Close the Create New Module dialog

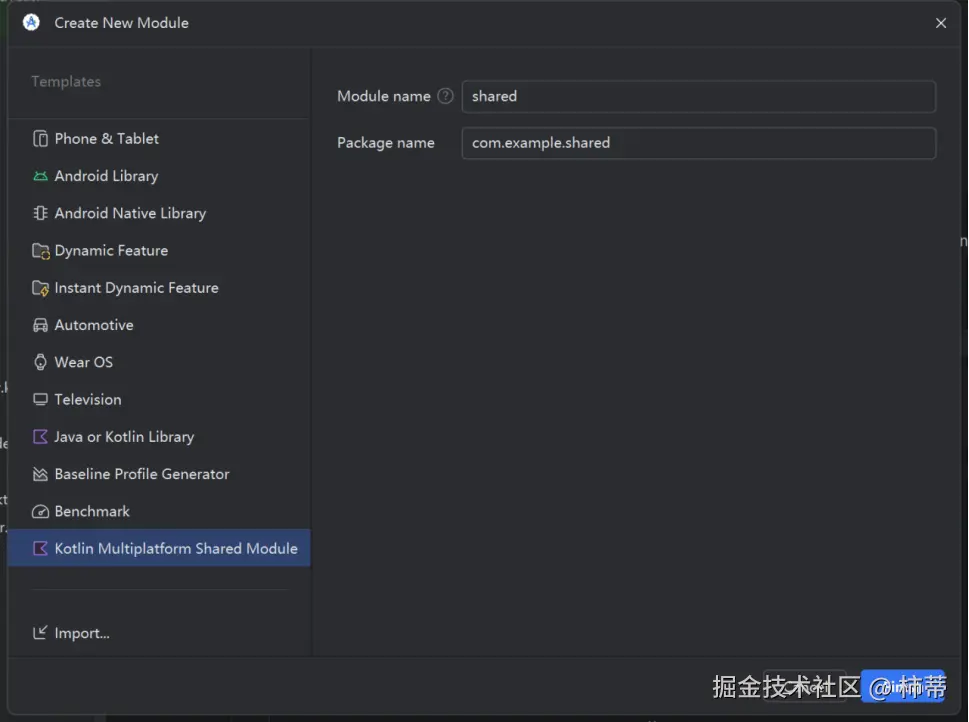(941, 23)
